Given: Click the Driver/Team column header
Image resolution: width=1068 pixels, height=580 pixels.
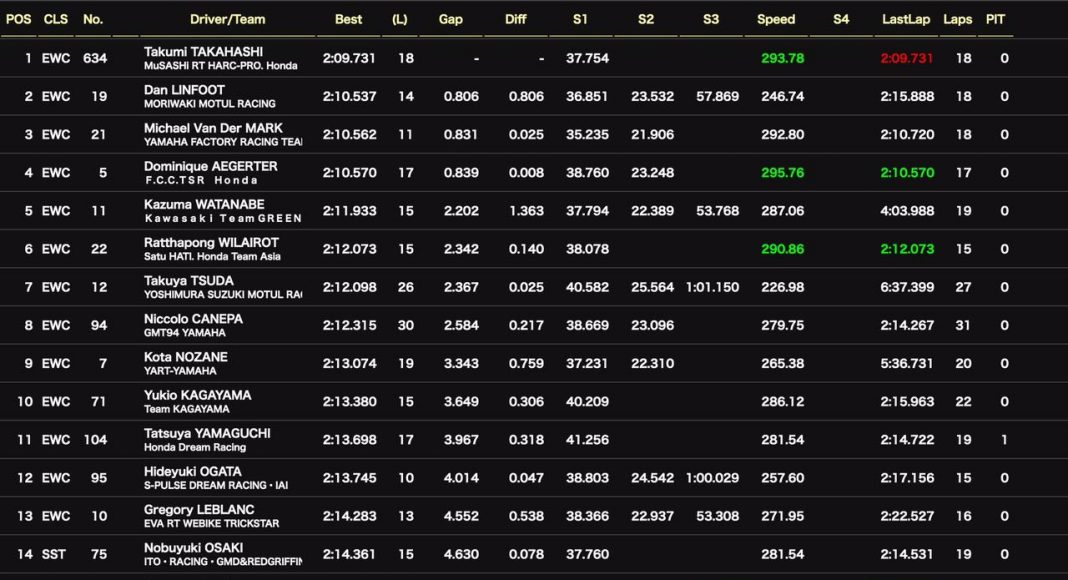Looking at the screenshot, I should tap(228, 19).
